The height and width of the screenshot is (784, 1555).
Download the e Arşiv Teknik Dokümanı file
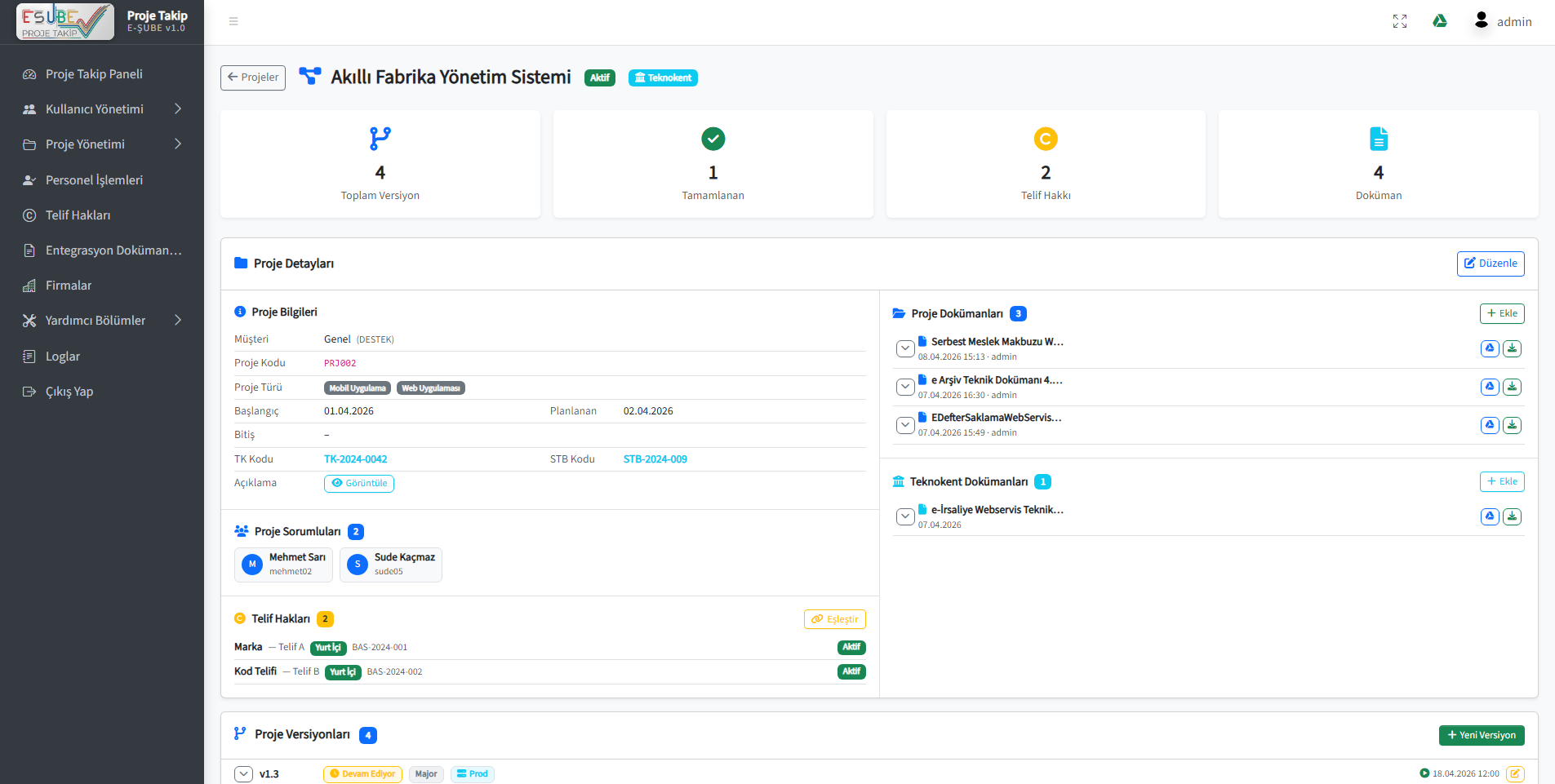[x=1512, y=387]
